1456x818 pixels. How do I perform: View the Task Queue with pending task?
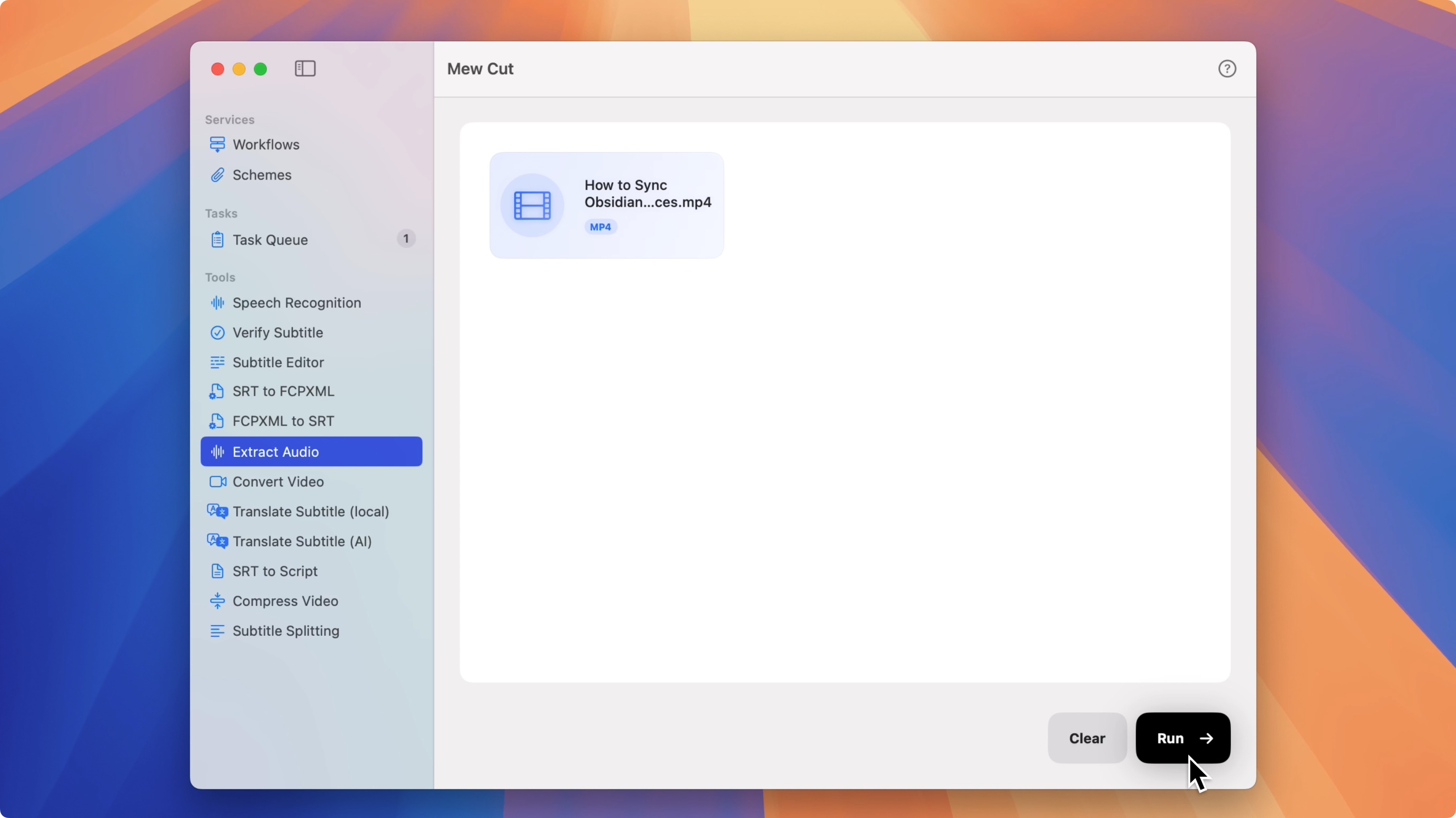click(270, 239)
